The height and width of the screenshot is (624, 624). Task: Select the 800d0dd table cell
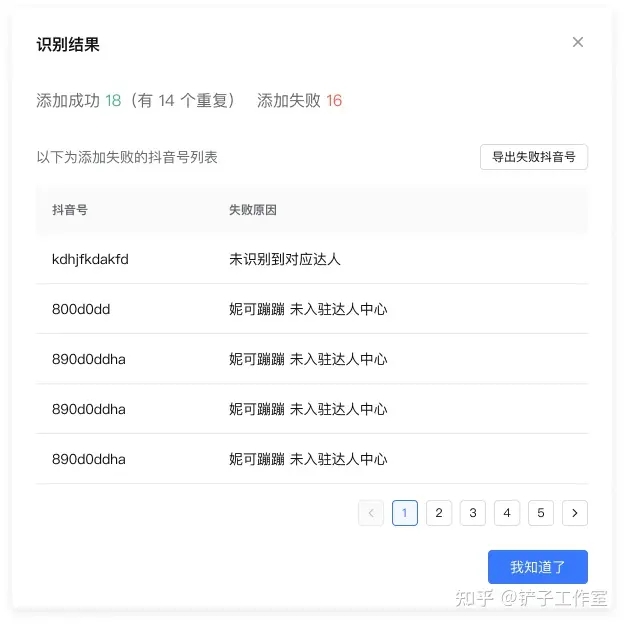point(81,309)
